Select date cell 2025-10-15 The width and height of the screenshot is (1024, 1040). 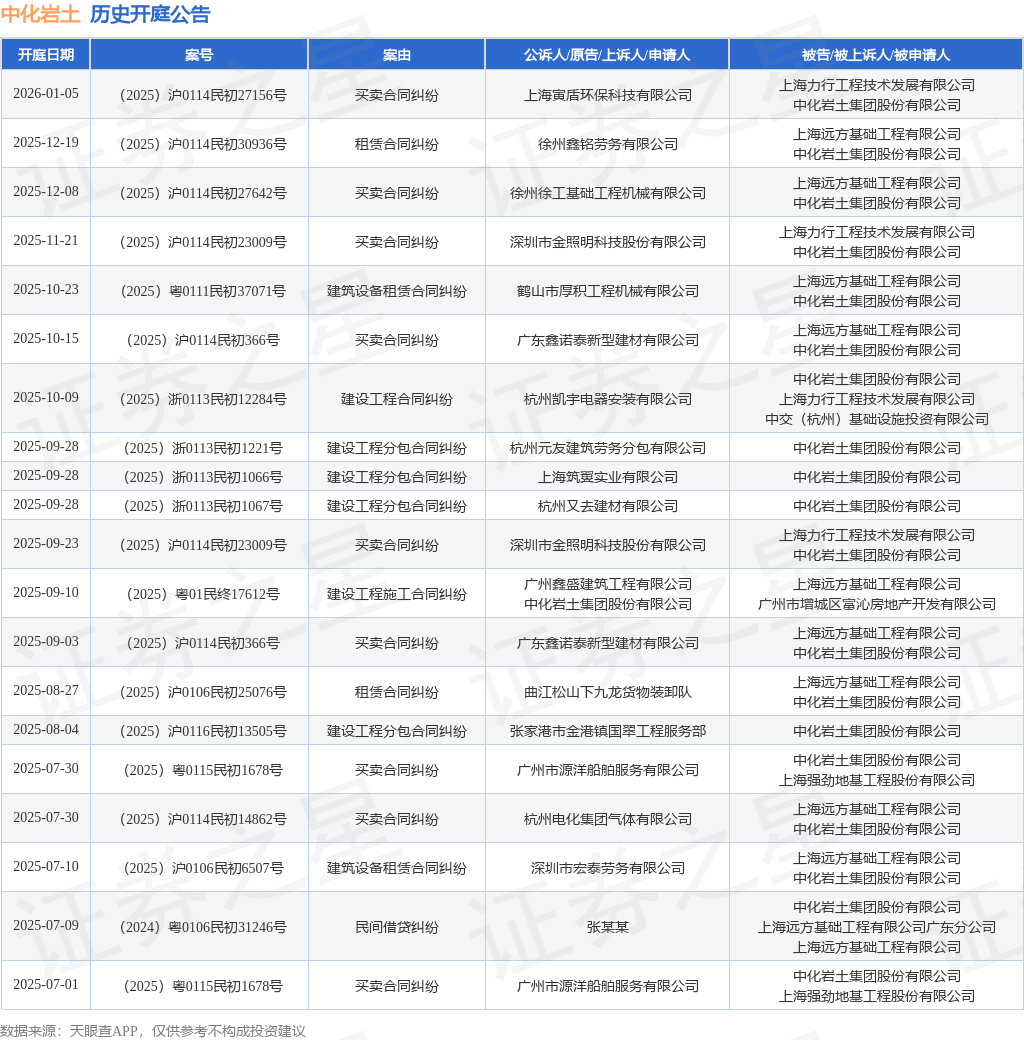click(46, 339)
